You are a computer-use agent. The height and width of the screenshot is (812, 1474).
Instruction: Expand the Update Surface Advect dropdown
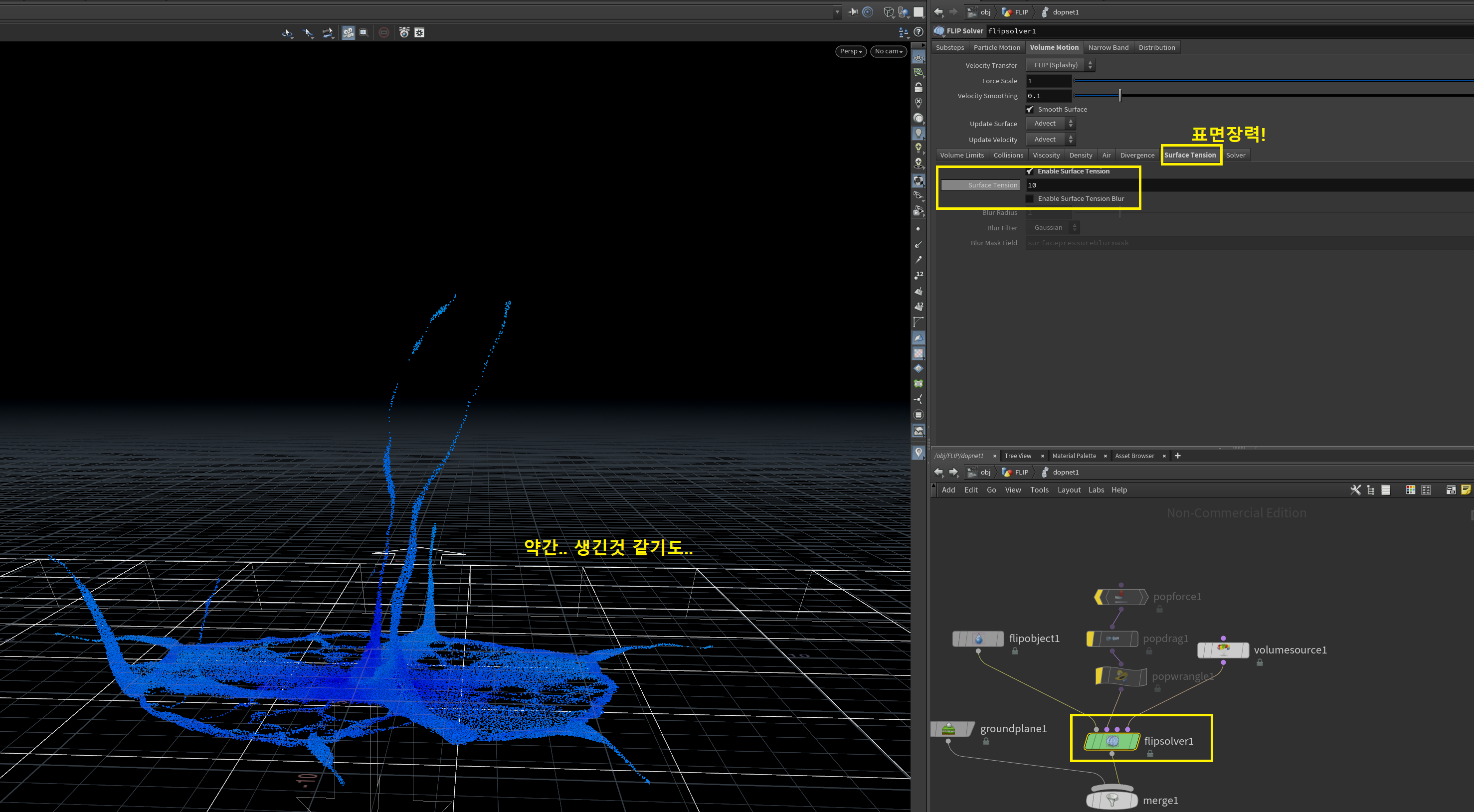(1050, 124)
